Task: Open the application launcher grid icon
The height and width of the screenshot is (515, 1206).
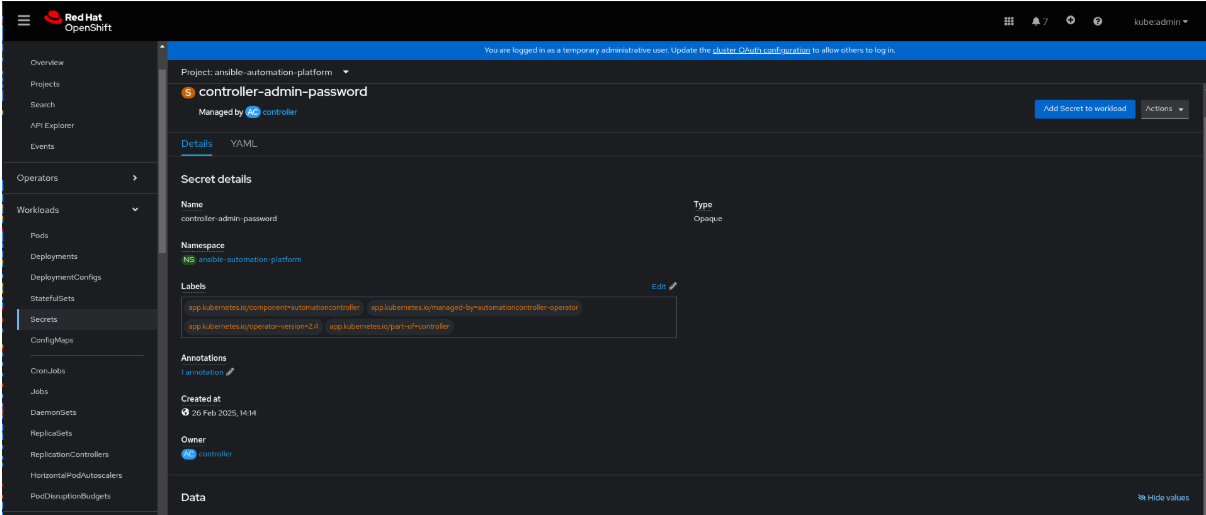Action: pos(1008,21)
